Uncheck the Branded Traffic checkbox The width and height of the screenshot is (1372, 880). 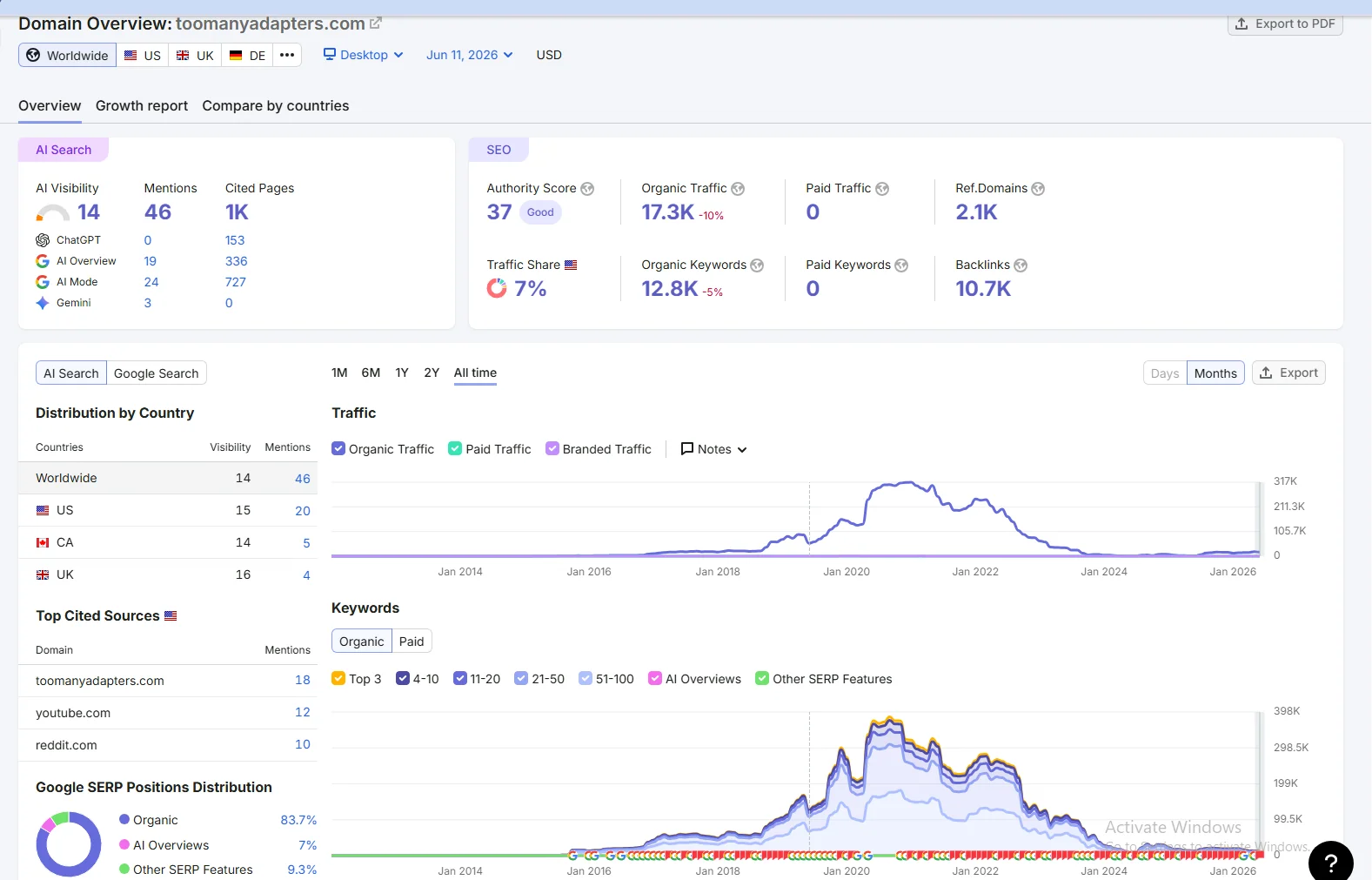coord(552,449)
